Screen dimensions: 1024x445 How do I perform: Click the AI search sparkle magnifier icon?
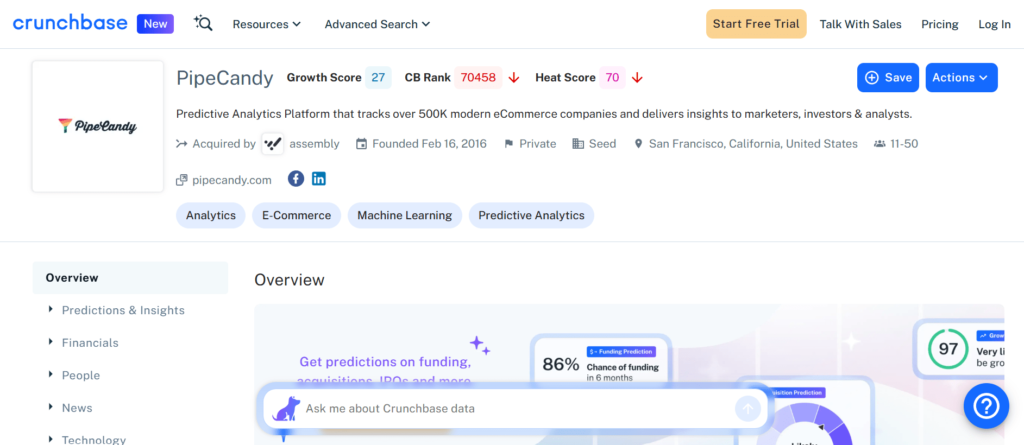204,24
